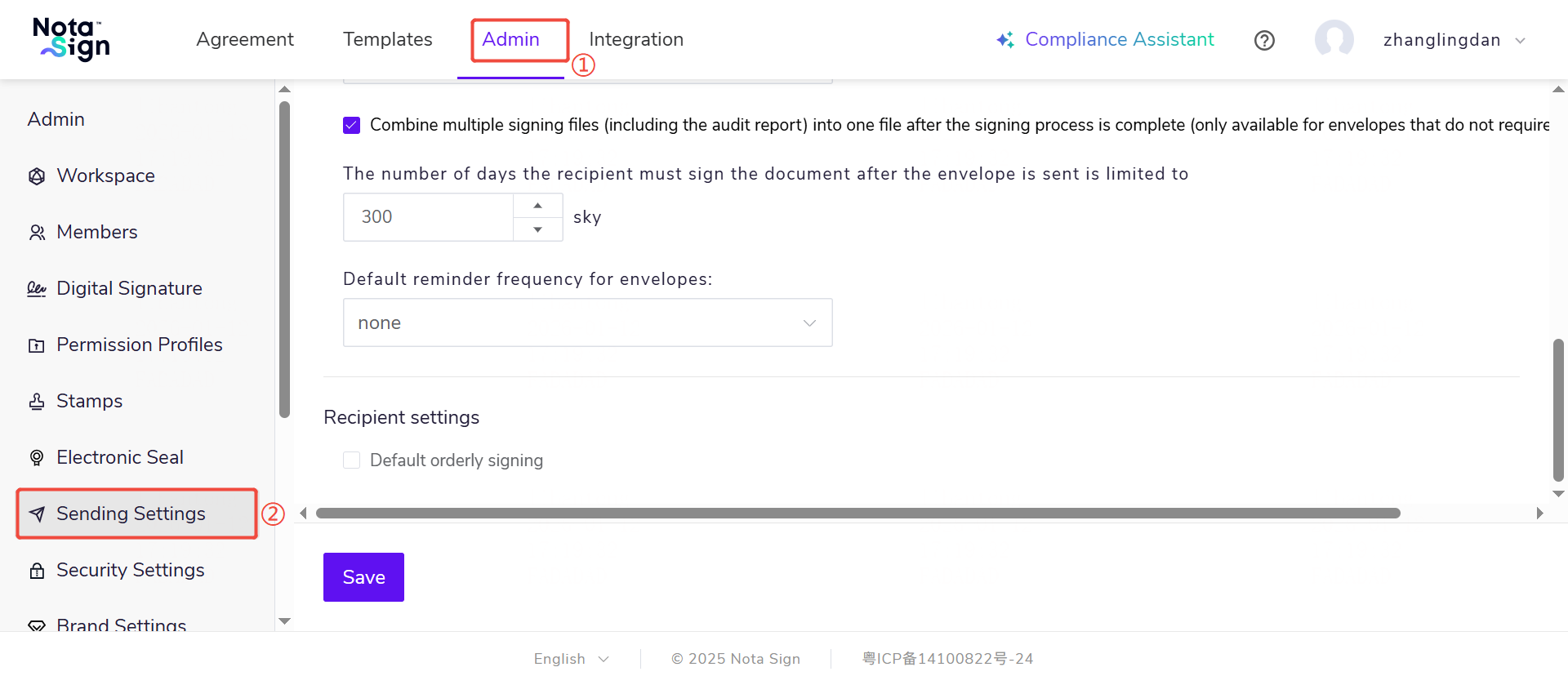
Task: Click the Compliance Assistant sparkle icon
Action: tap(1004, 40)
